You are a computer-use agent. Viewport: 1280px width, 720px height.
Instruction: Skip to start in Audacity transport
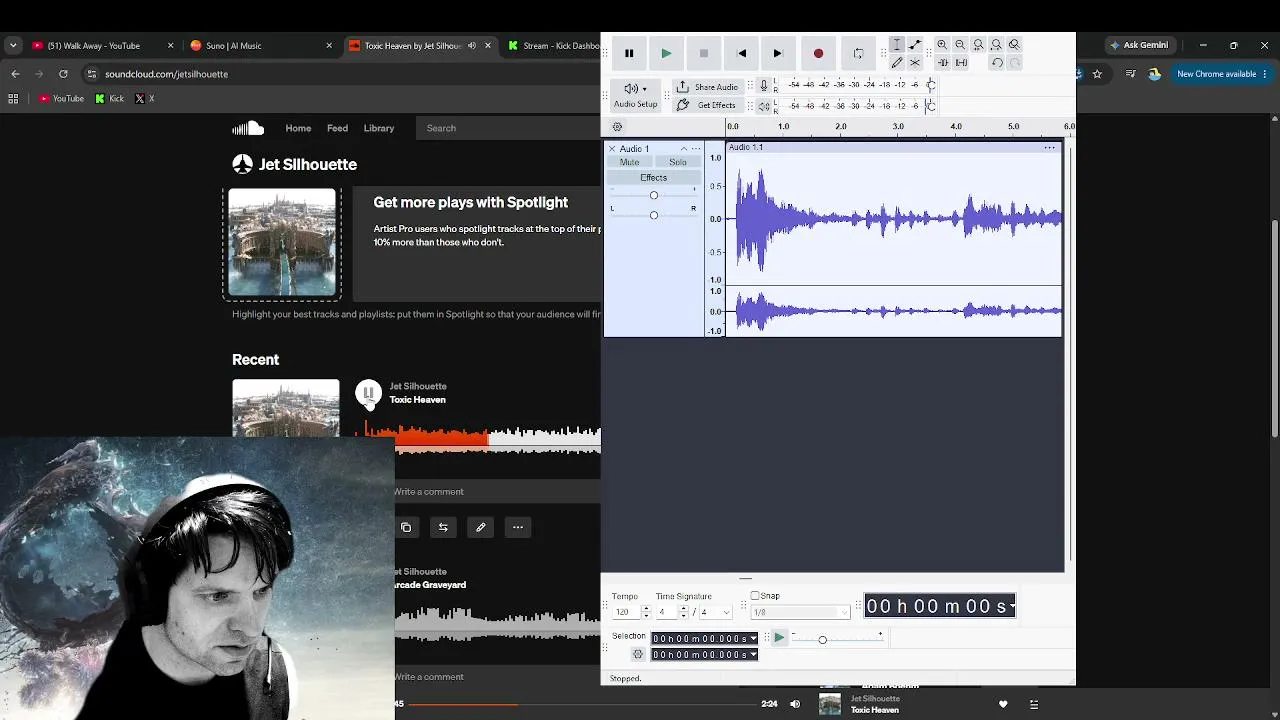pos(741,54)
